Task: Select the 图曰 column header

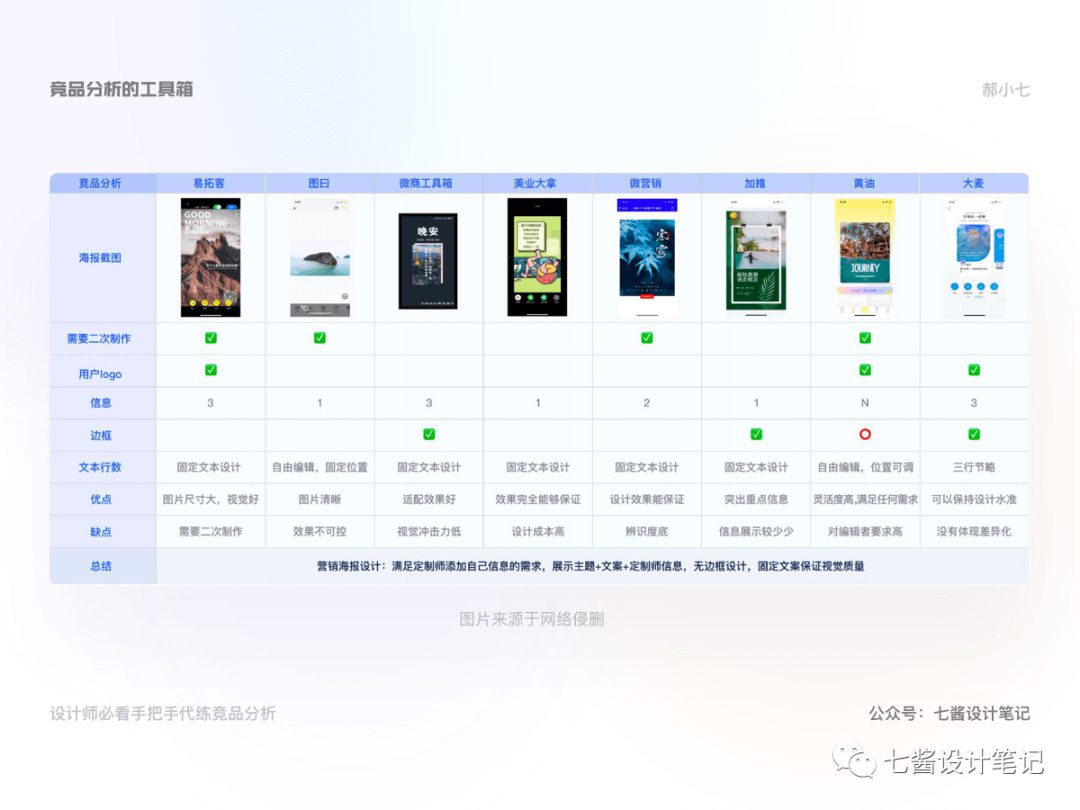Action: (x=319, y=183)
